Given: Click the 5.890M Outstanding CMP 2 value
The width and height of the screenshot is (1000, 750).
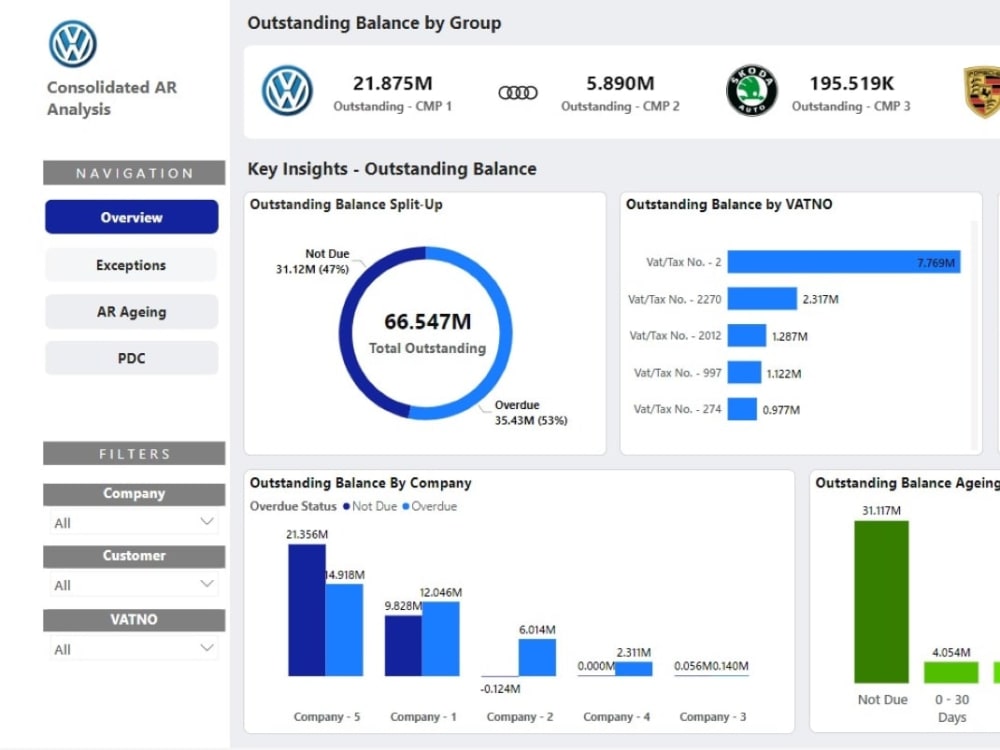Looking at the screenshot, I should point(621,84).
